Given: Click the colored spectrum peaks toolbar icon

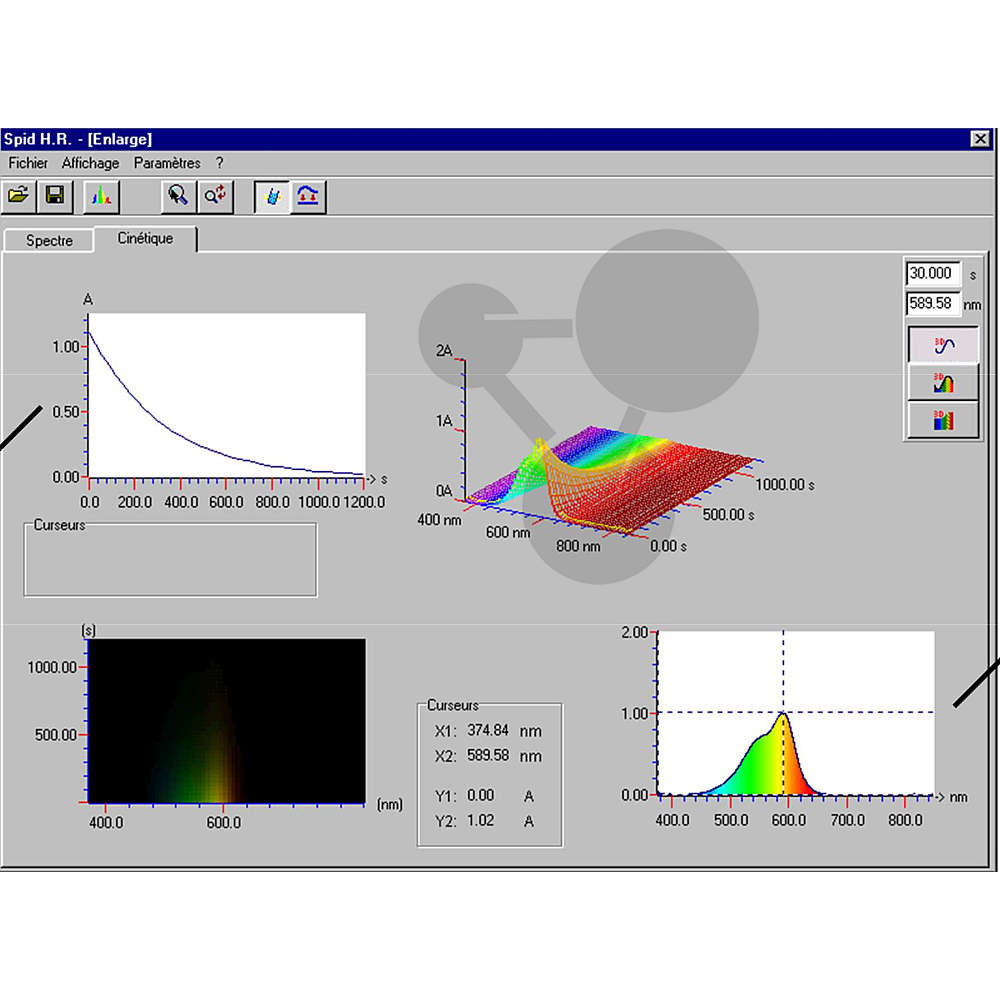Looking at the screenshot, I should [101, 196].
